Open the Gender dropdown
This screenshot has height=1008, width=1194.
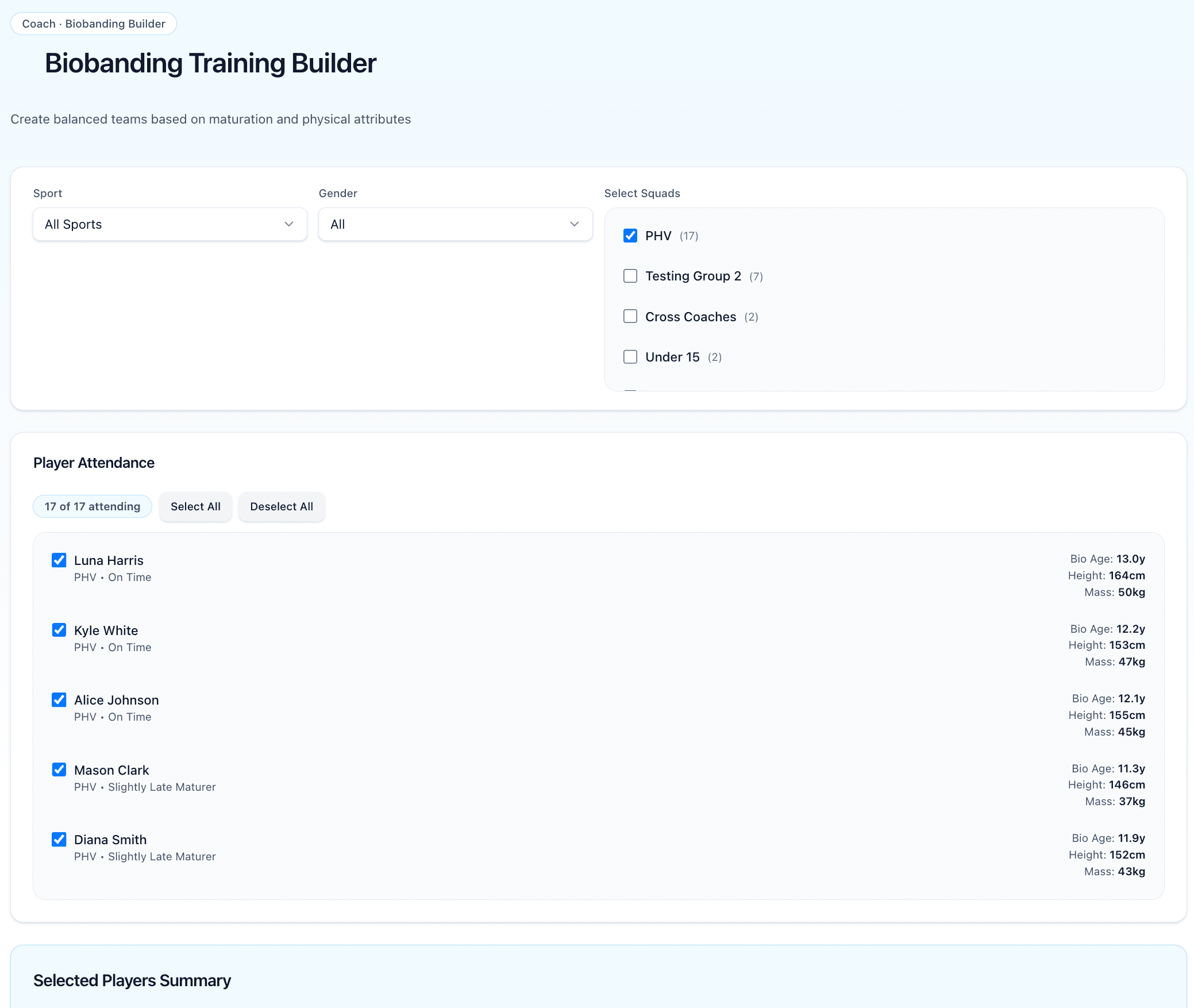454,224
